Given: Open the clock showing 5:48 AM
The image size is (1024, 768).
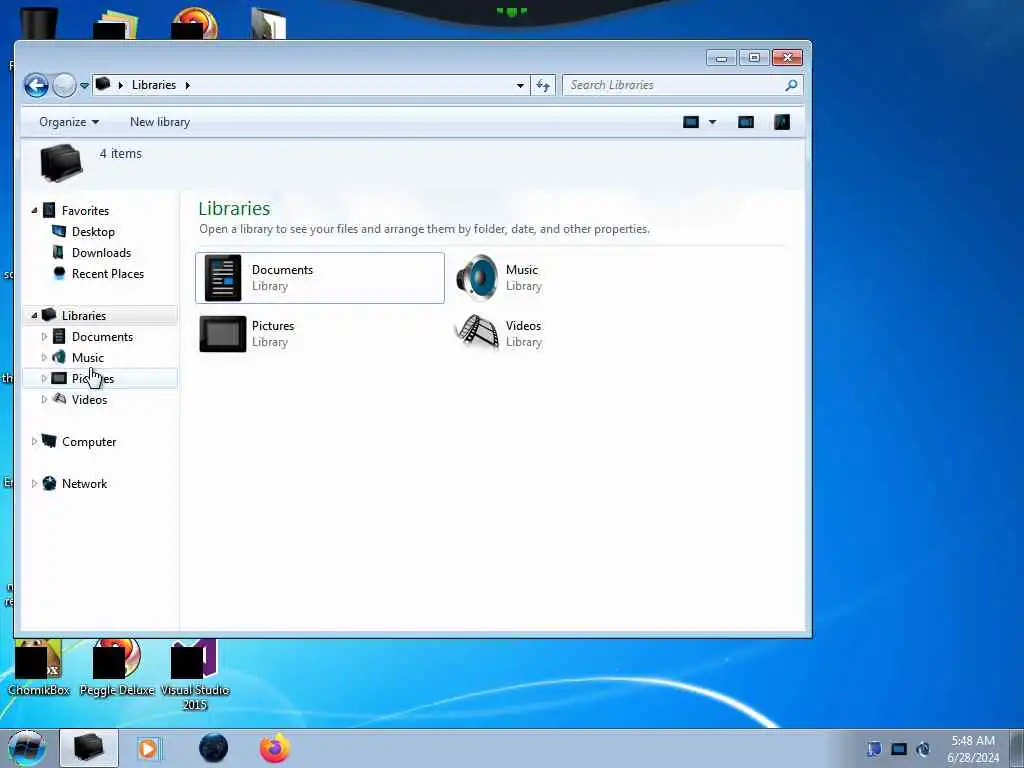Looking at the screenshot, I should coord(973,749).
